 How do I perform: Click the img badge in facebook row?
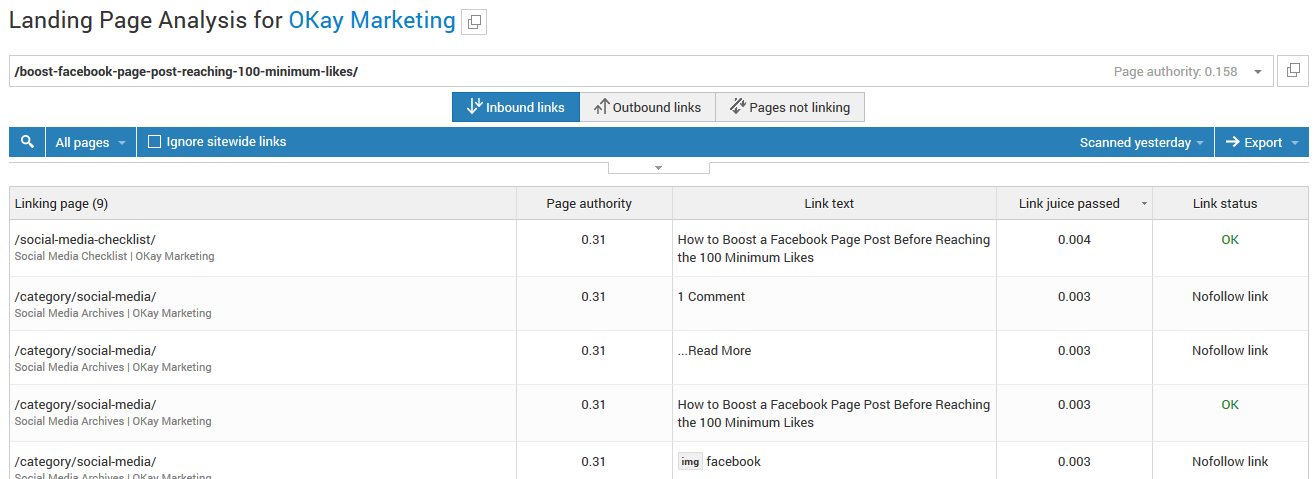[x=690, y=462]
